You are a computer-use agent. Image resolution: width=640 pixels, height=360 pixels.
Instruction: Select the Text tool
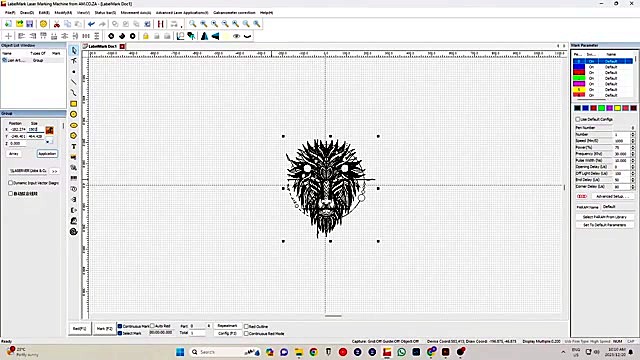[74, 146]
